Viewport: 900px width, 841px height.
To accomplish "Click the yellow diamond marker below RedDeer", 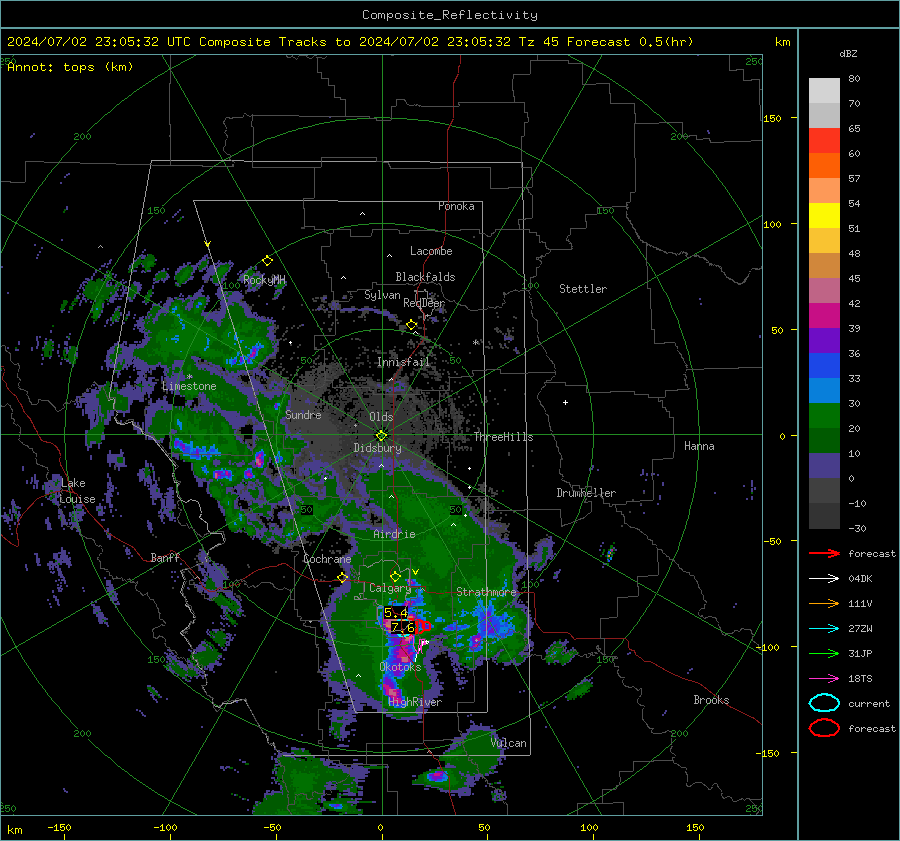I will click(x=412, y=325).
